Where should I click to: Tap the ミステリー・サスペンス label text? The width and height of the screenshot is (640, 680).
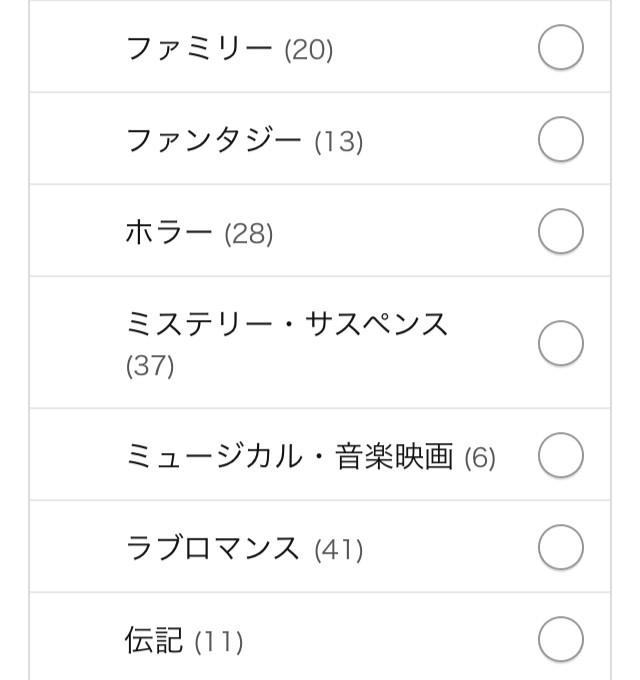click(287, 324)
